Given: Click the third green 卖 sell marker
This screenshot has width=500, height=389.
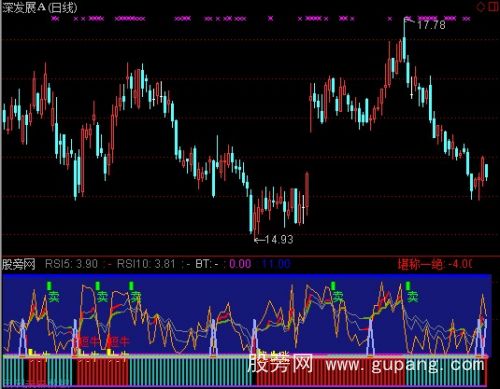Looking at the screenshot, I should point(135,296).
